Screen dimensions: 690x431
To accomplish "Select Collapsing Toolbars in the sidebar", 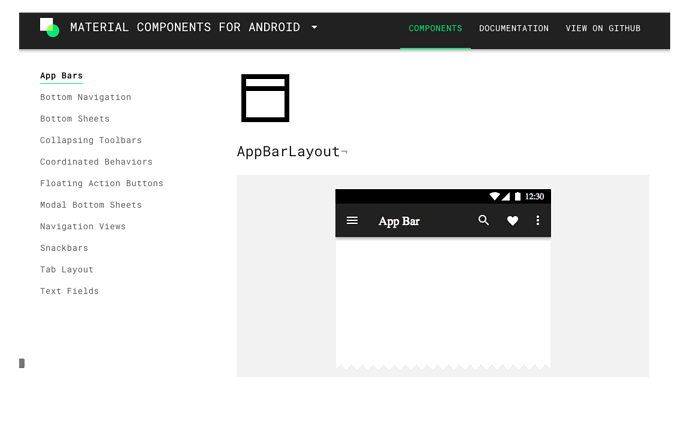I will 91,140.
